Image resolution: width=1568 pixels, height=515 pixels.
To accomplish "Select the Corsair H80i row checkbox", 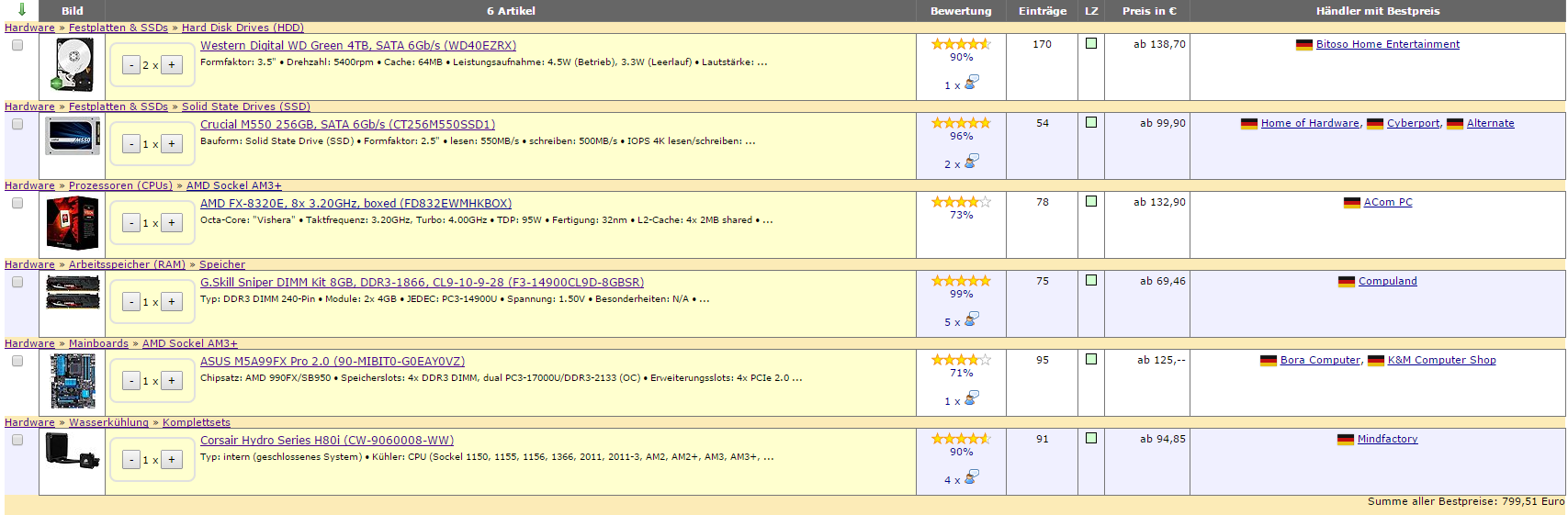I will click(x=17, y=440).
